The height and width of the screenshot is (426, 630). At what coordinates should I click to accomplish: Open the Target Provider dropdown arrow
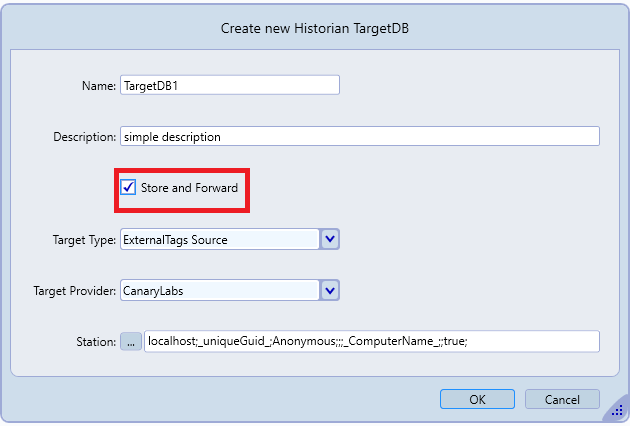331,291
